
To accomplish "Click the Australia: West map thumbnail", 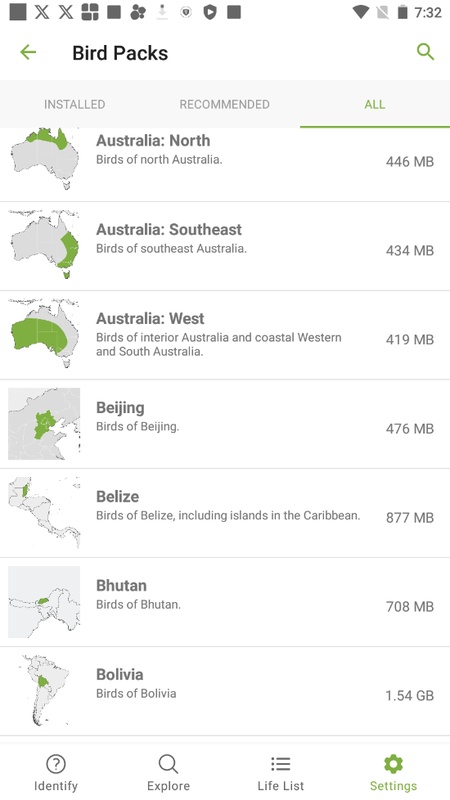I will click(44, 335).
